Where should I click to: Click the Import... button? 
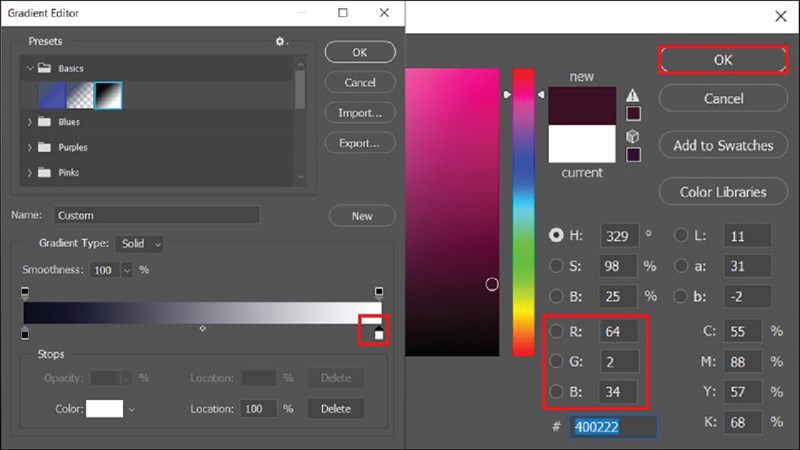click(x=360, y=113)
